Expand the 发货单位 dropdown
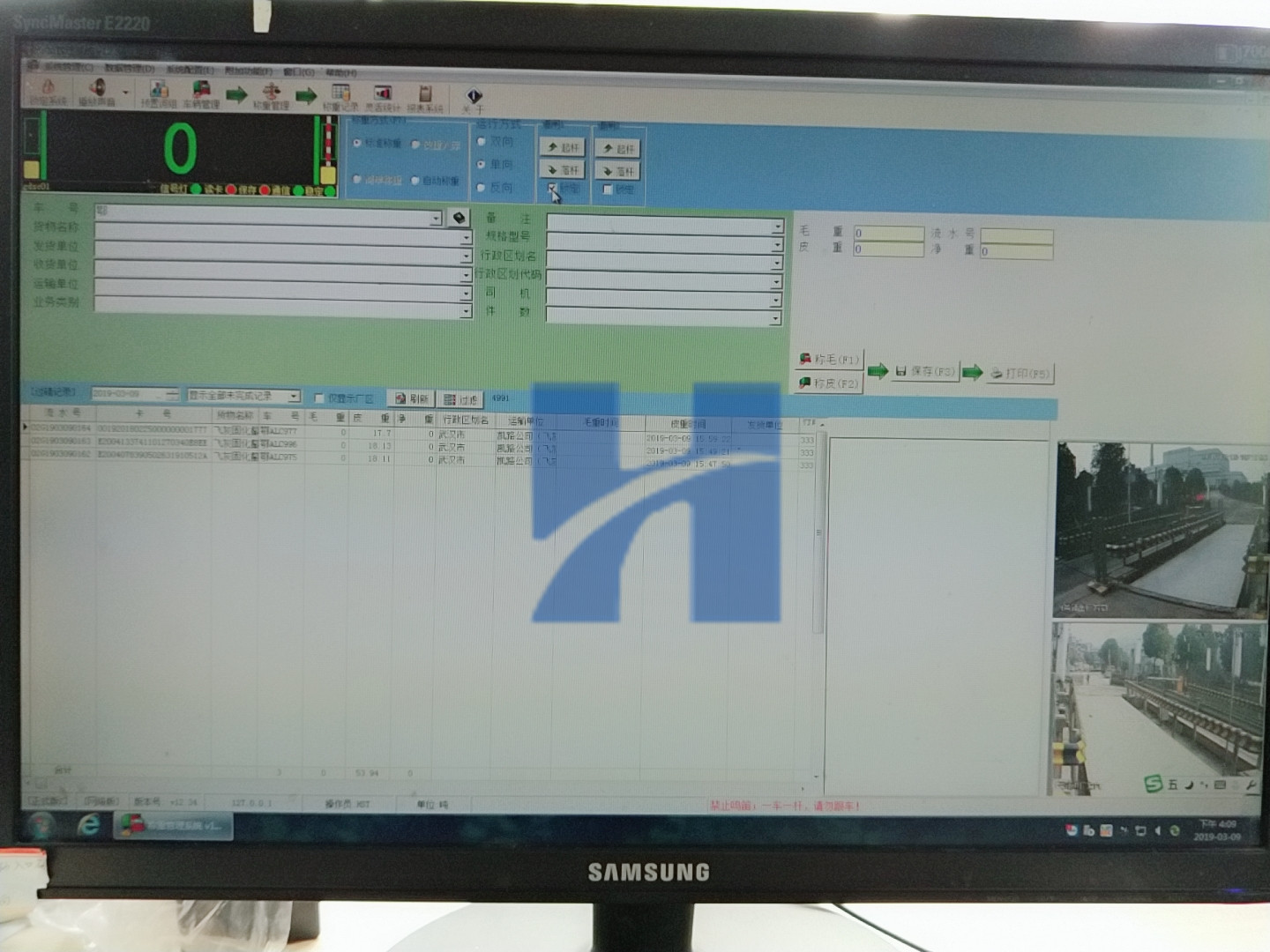The height and width of the screenshot is (952, 1270). pyautogui.click(x=466, y=256)
